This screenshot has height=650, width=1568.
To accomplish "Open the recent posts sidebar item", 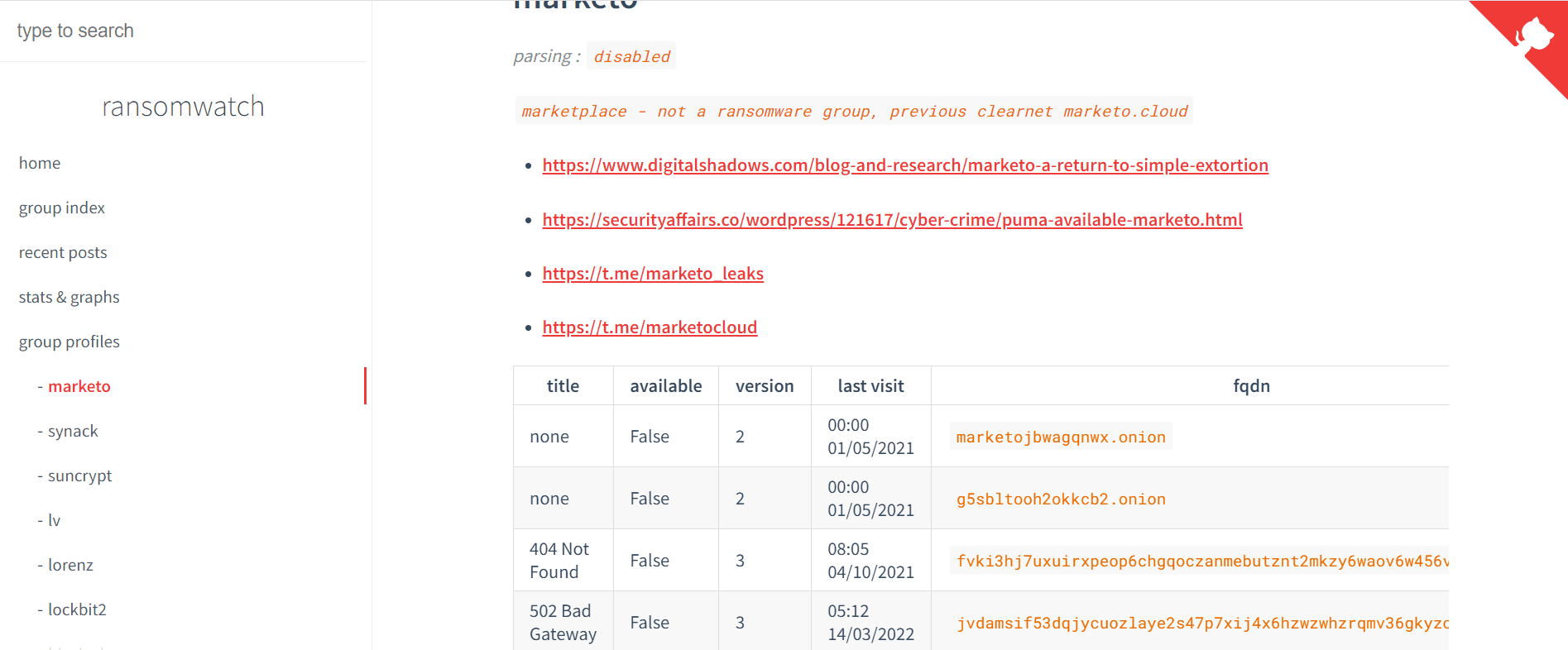I will [63, 252].
